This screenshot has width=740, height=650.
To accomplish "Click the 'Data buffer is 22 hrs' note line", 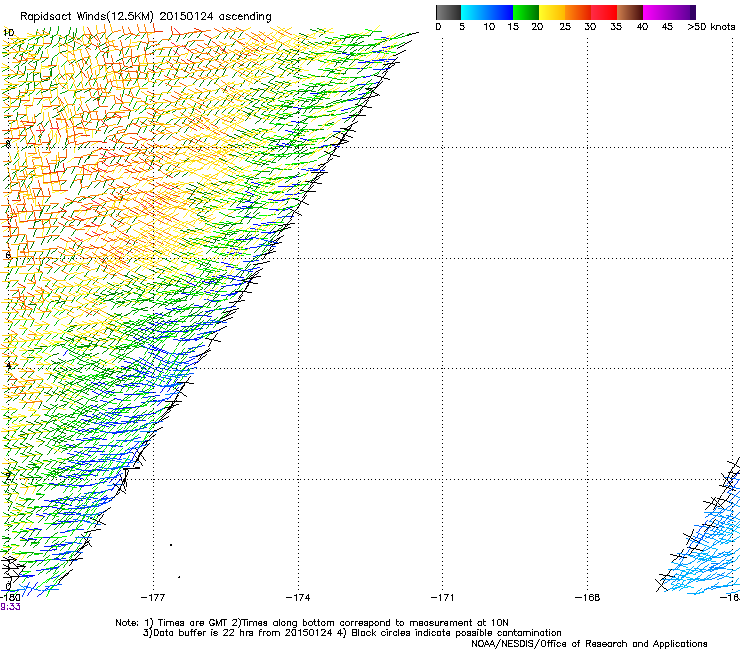I will 352,633.
